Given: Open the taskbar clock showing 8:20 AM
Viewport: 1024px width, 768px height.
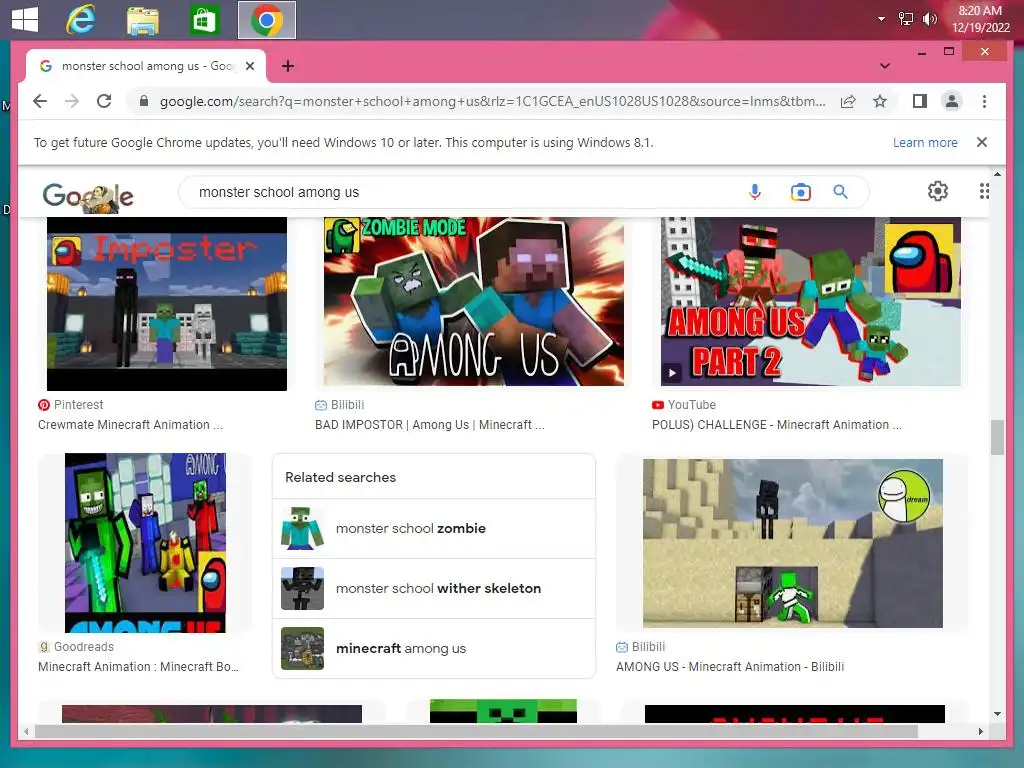Looking at the screenshot, I should pos(980,19).
